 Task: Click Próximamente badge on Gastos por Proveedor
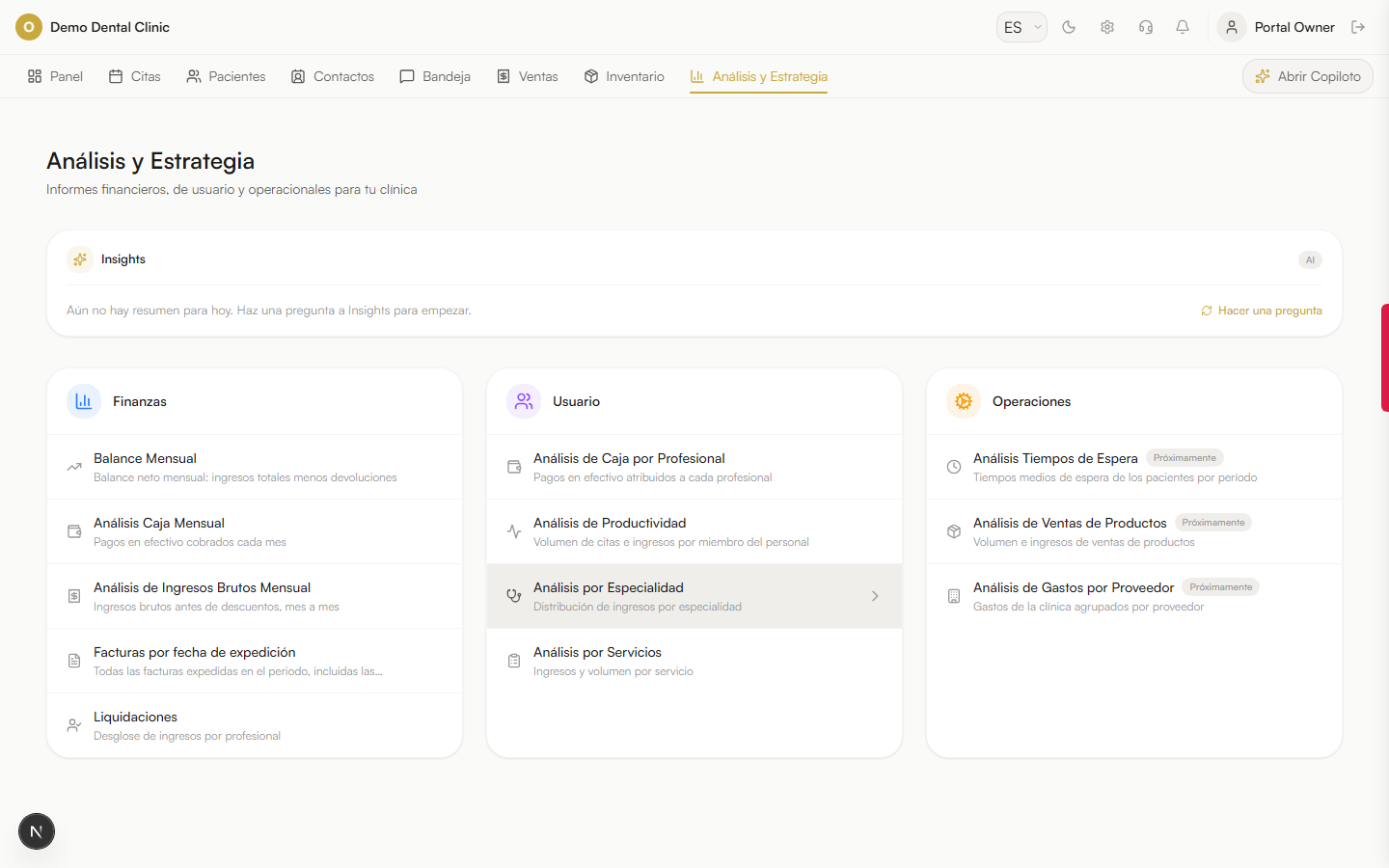click(1221, 587)
